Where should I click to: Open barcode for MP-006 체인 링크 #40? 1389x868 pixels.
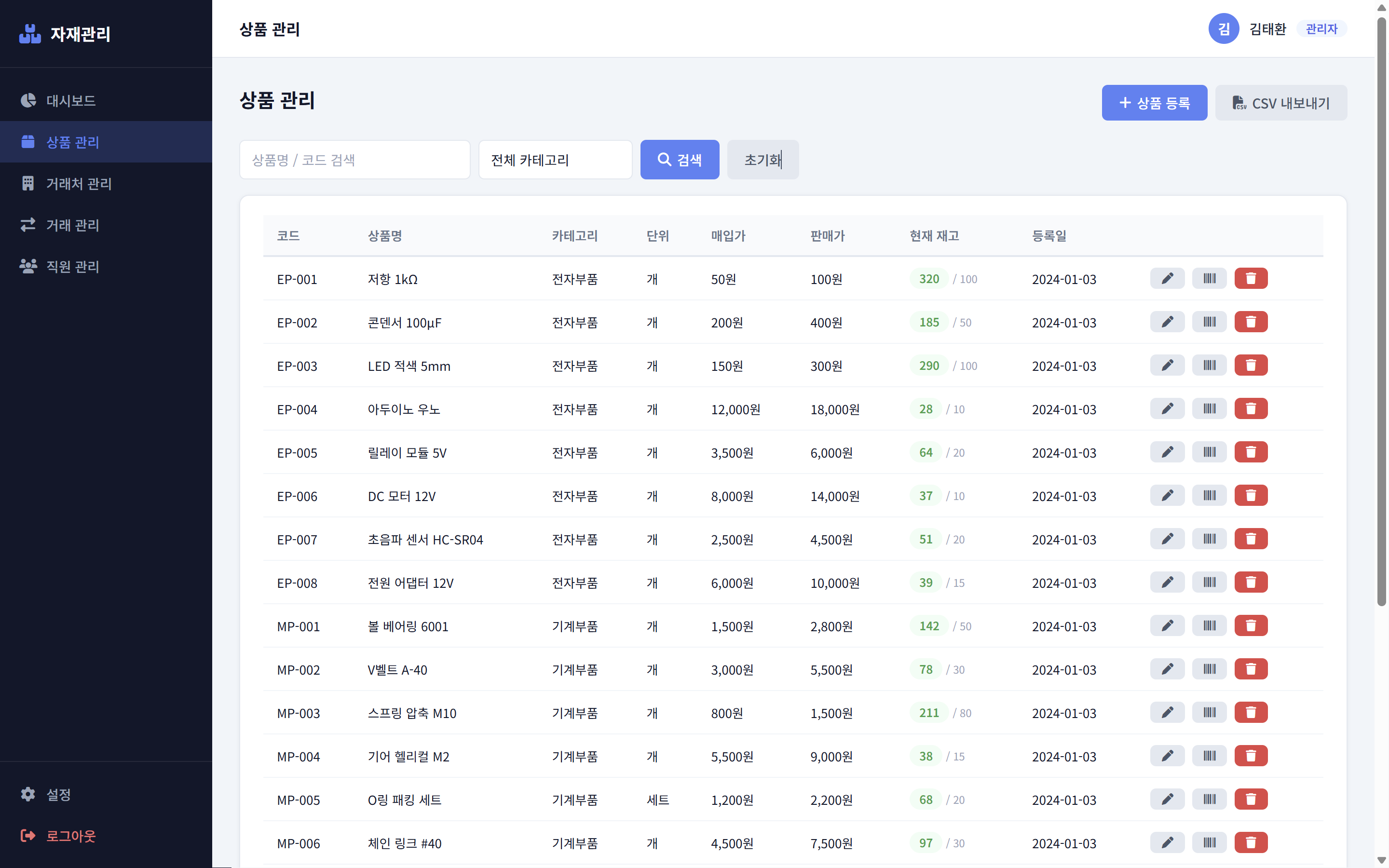point(1209,843)
